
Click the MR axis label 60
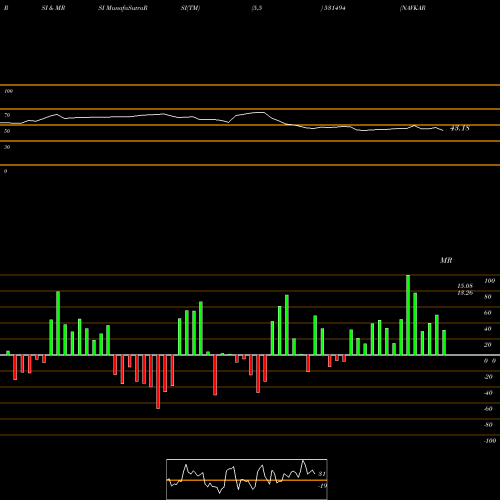click(488, 313)
